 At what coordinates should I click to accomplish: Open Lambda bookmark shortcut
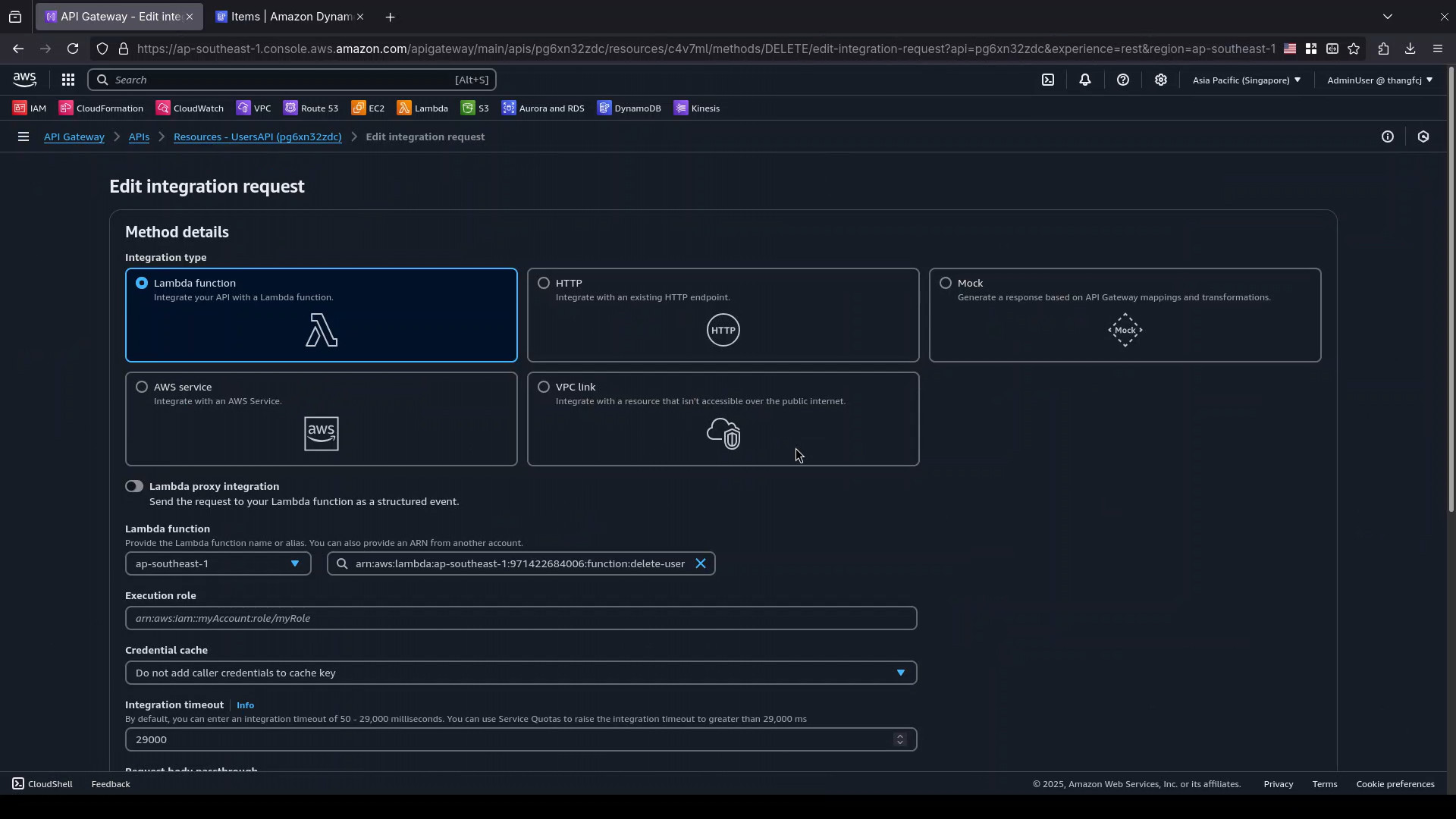[422, 108]
